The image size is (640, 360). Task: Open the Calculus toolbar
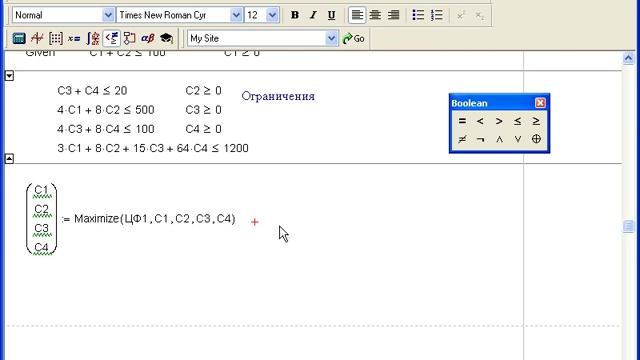(93, 38)
